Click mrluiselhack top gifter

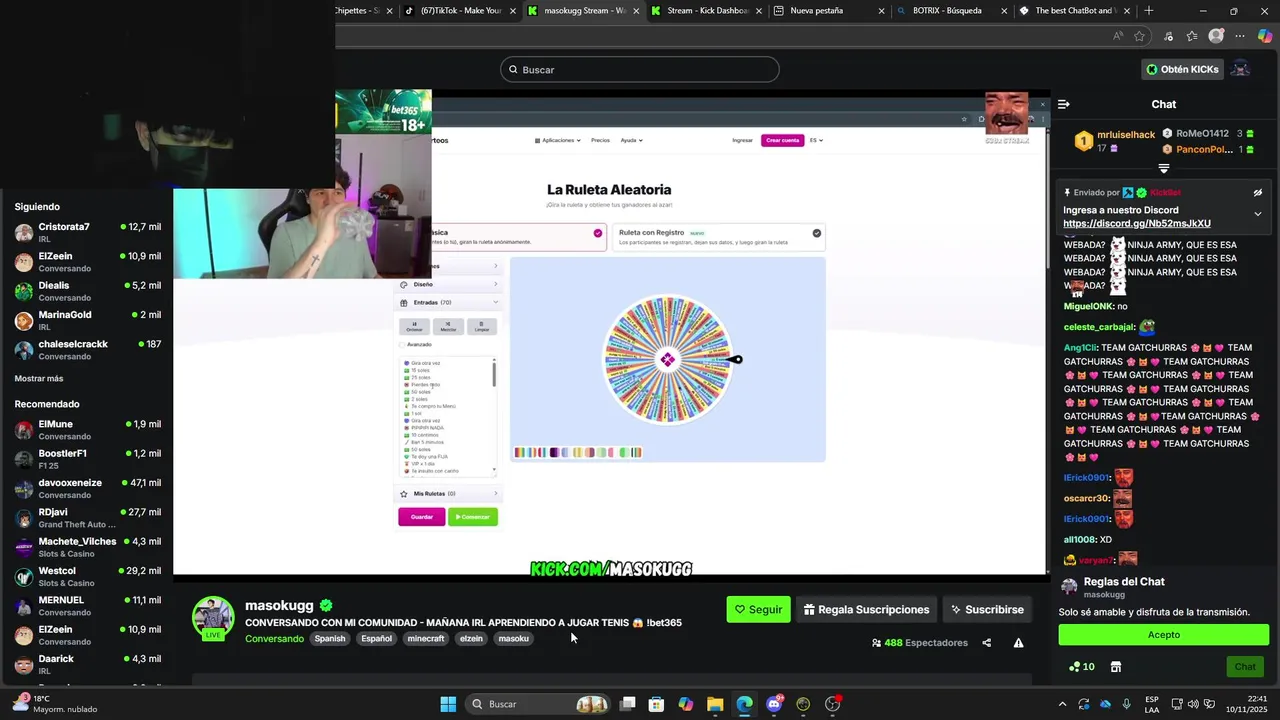(x=1126, y=134)
